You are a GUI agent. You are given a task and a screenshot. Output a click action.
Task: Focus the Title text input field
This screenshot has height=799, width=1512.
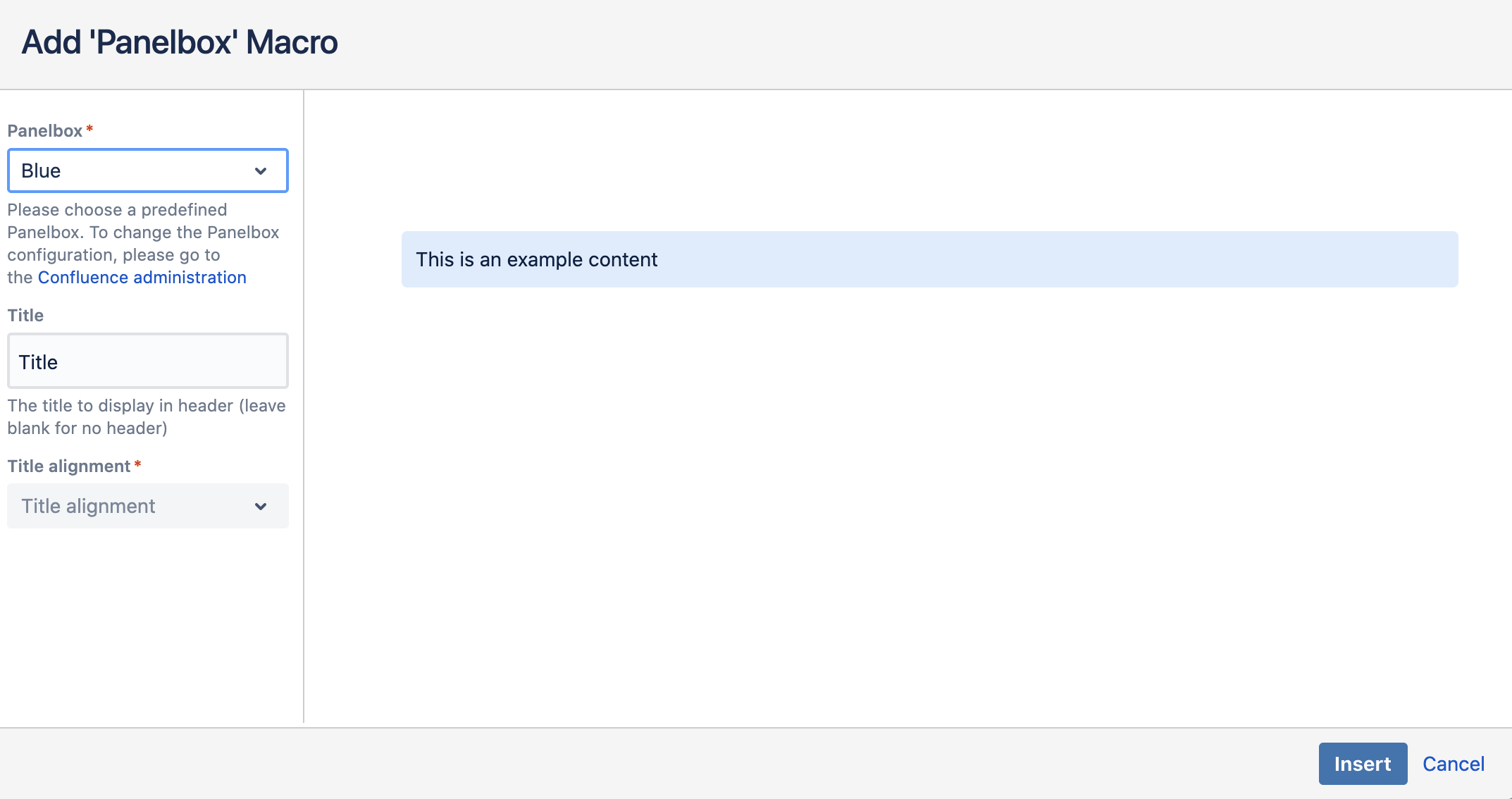coord(148,361)
